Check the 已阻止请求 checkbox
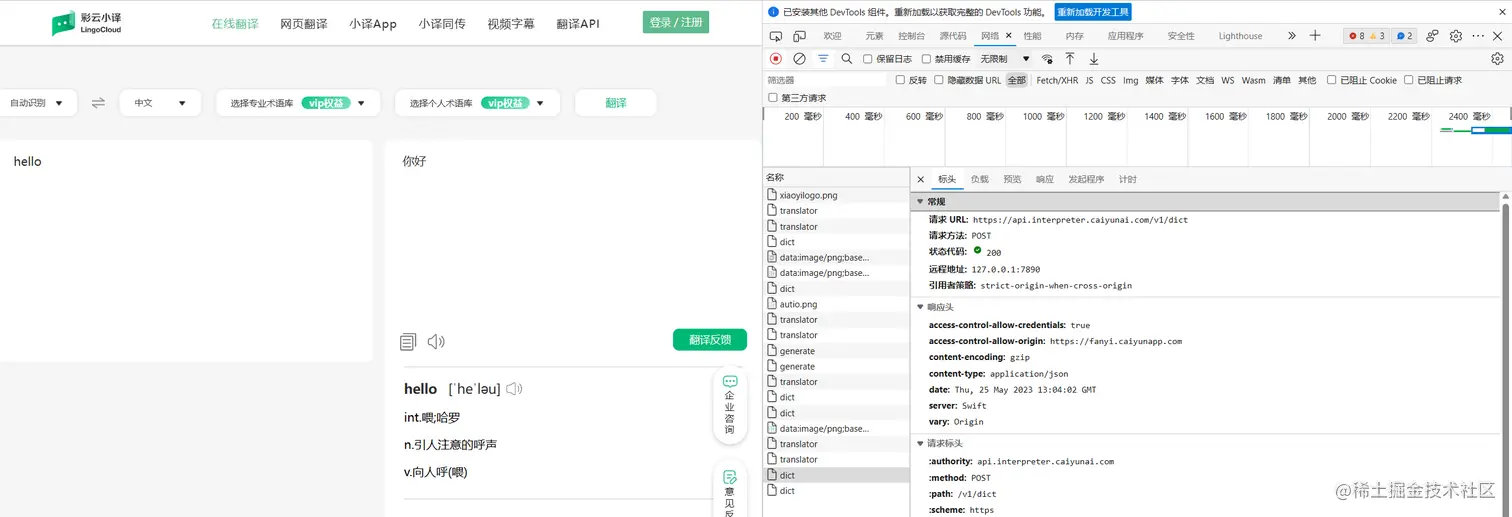The image size is (1512, 517). pyautogui.click(x=1409, y=80)
